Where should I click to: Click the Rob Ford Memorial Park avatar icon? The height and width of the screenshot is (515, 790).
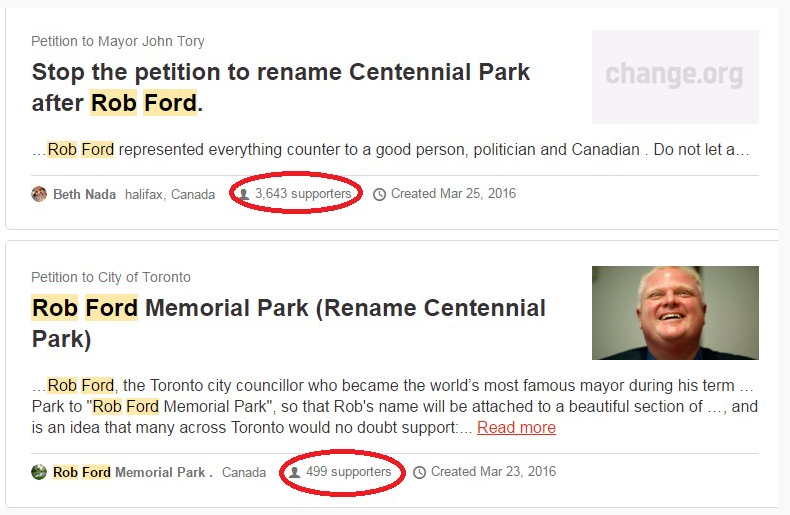39,472
